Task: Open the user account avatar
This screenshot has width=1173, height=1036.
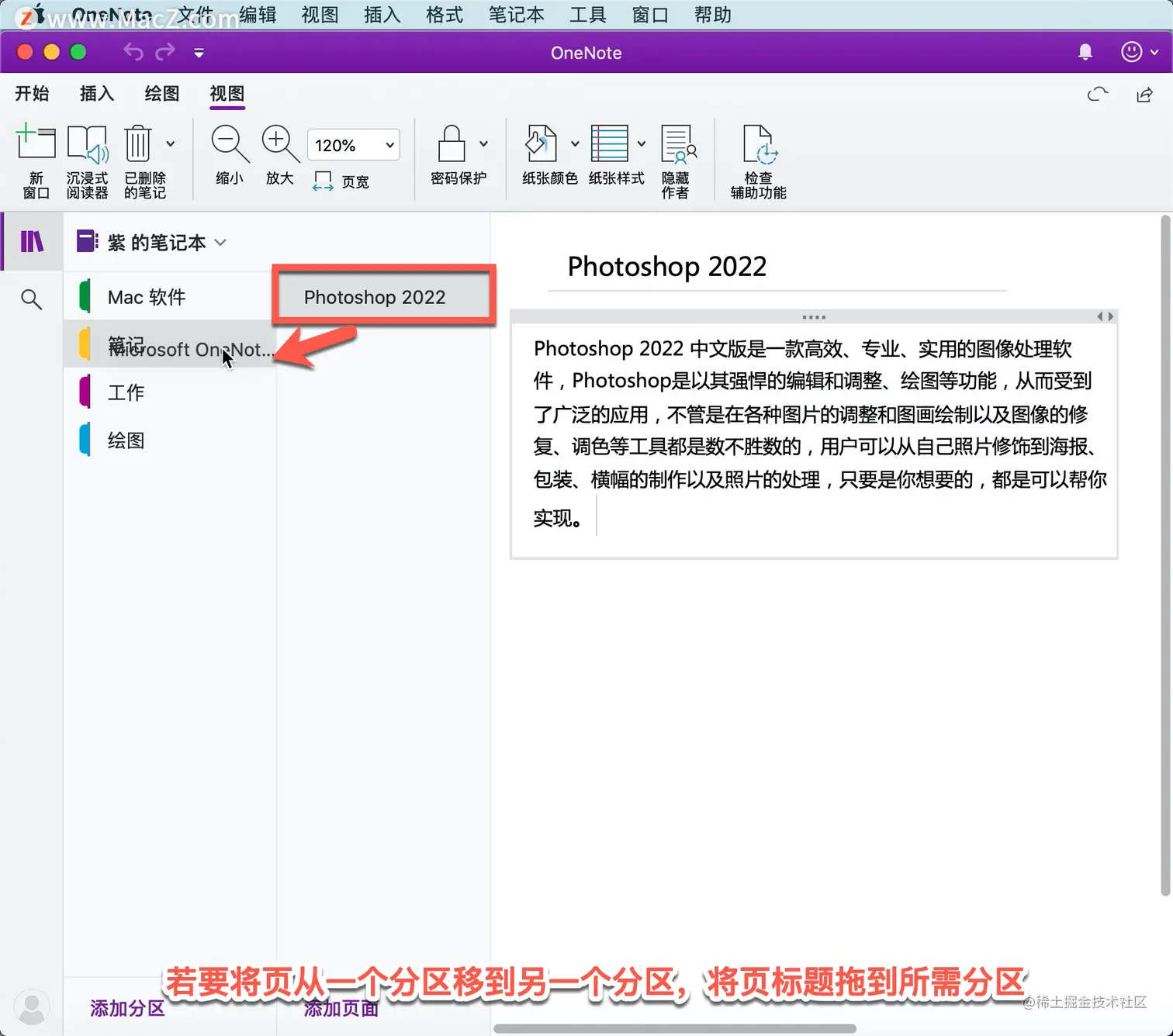Action: pyautogui.click(x=32, y=1007)
